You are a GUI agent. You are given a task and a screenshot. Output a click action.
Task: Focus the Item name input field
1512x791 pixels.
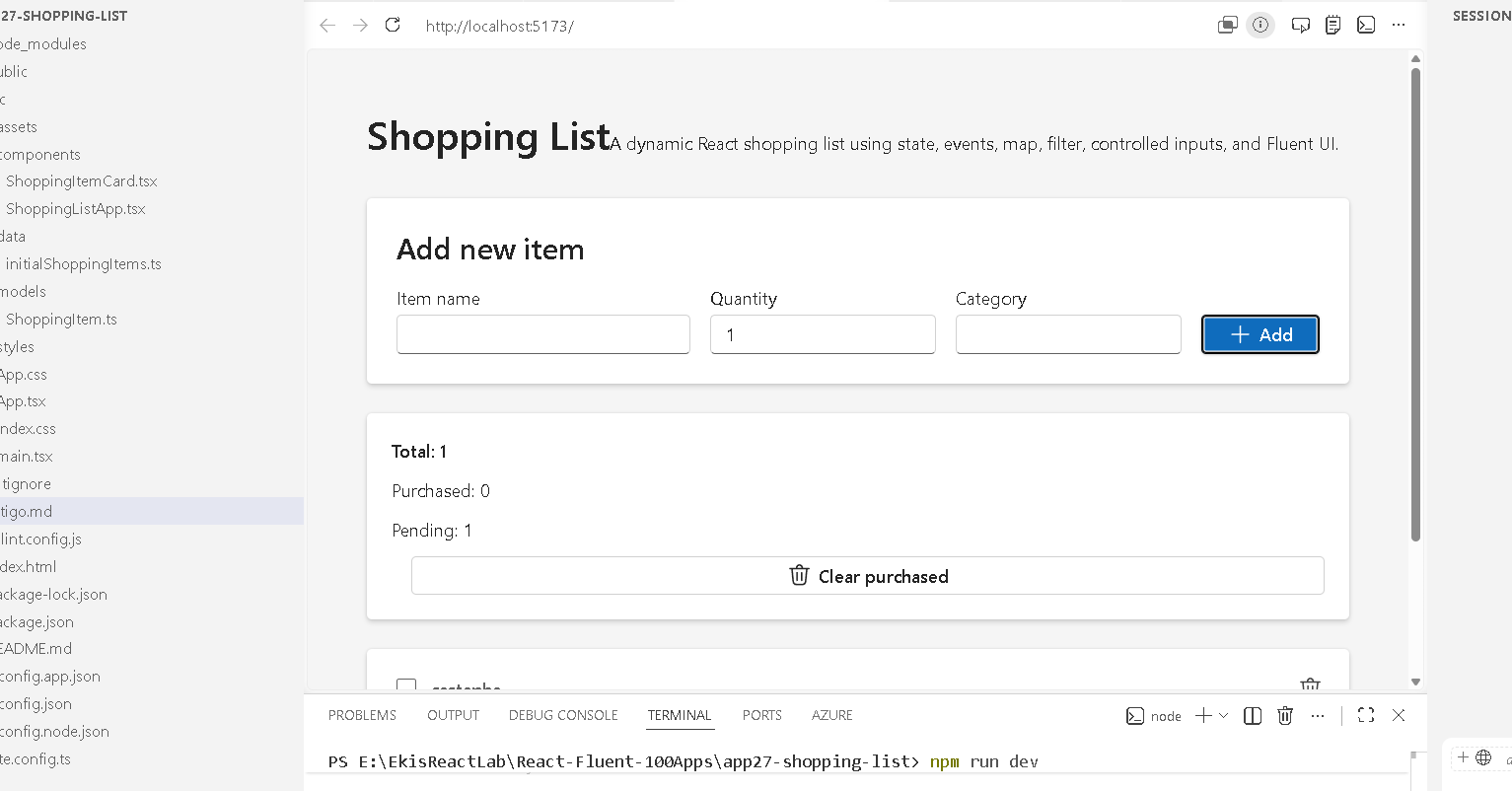[543, 334]
